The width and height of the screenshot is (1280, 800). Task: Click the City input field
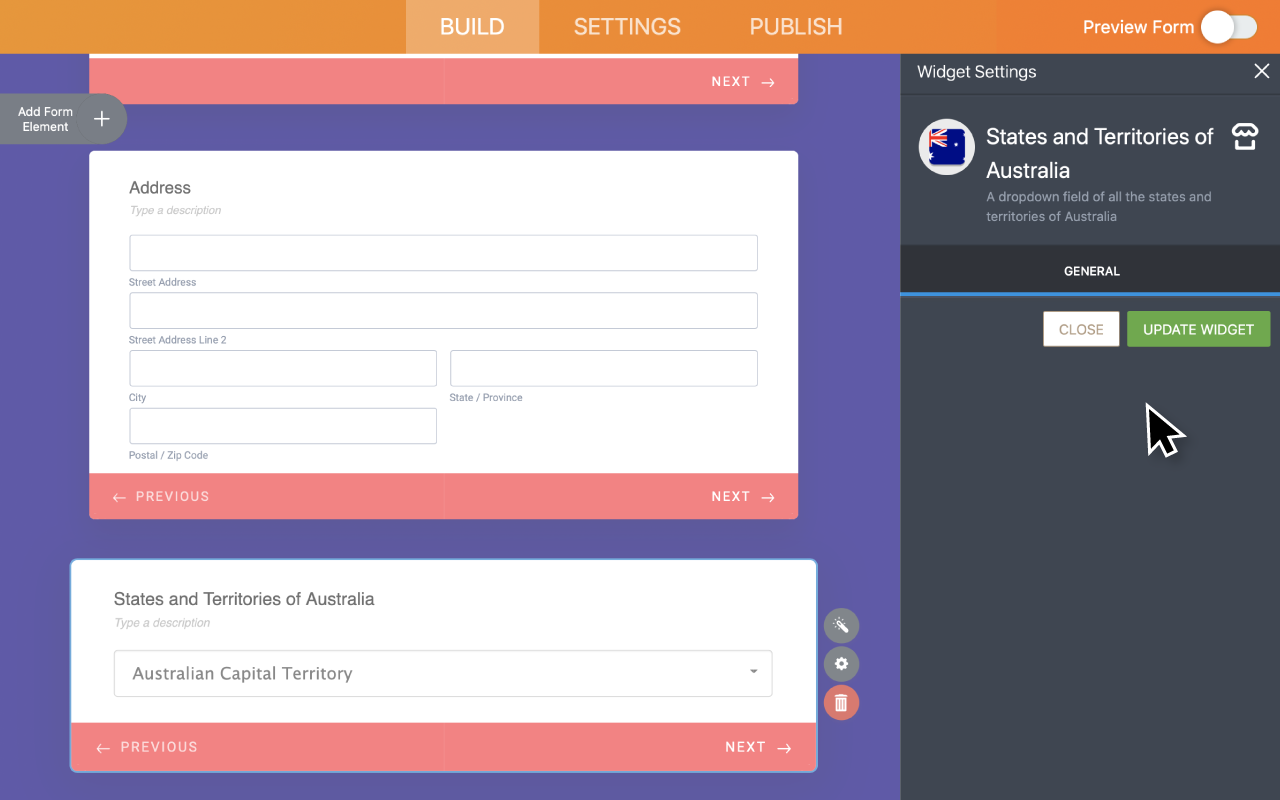[x=283, y=368]
